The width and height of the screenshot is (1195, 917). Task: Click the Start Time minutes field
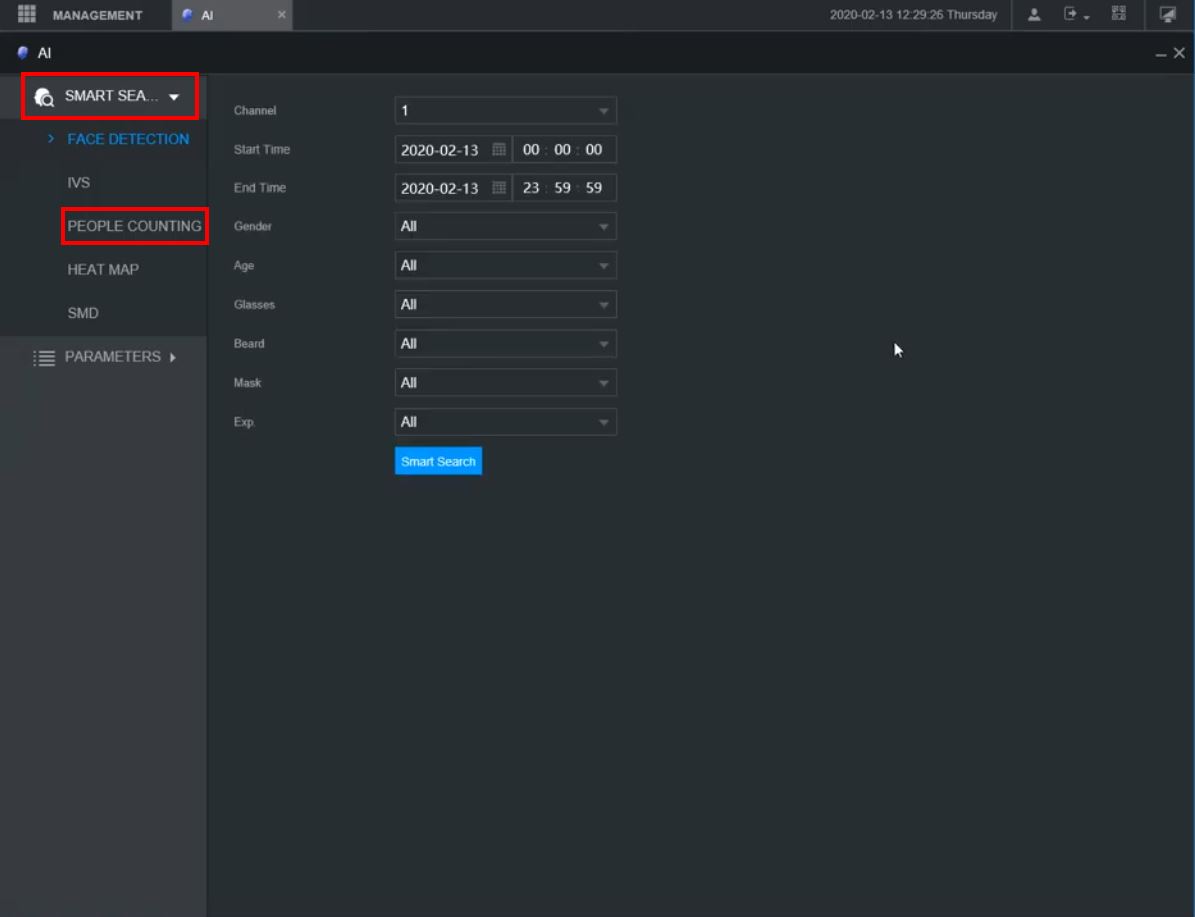(x=562, y=149)
